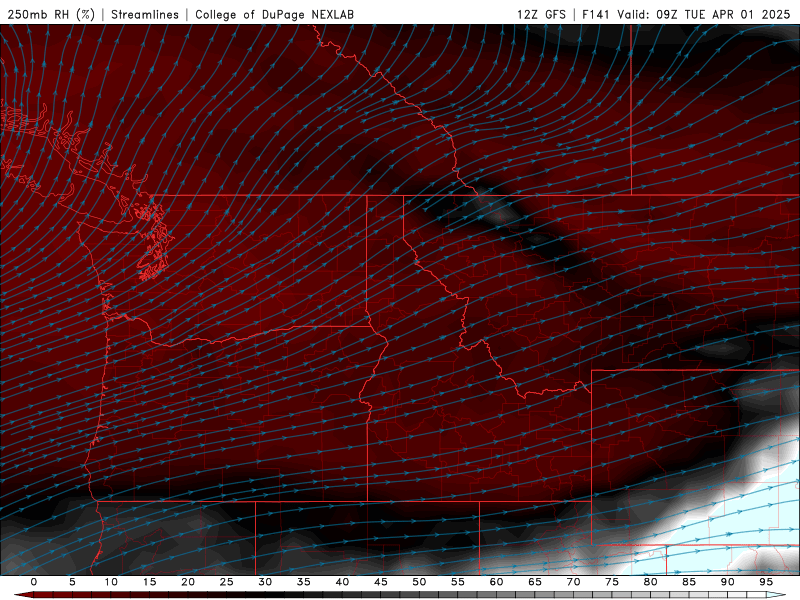The height and width of the screenshot is (600, 800).
Task: Click the "12Z GFS" model run label
Action: [x=541, y=14]
